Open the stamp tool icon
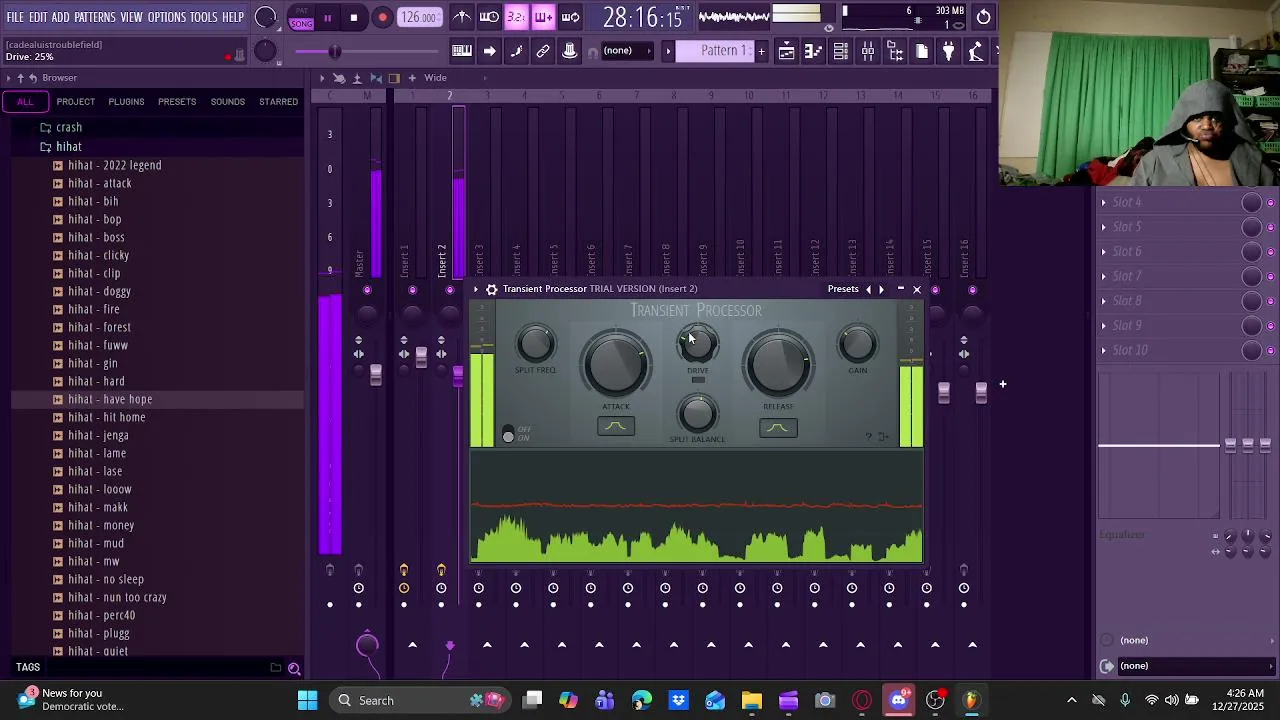The image size is (1280, 720). coord(570,51)
